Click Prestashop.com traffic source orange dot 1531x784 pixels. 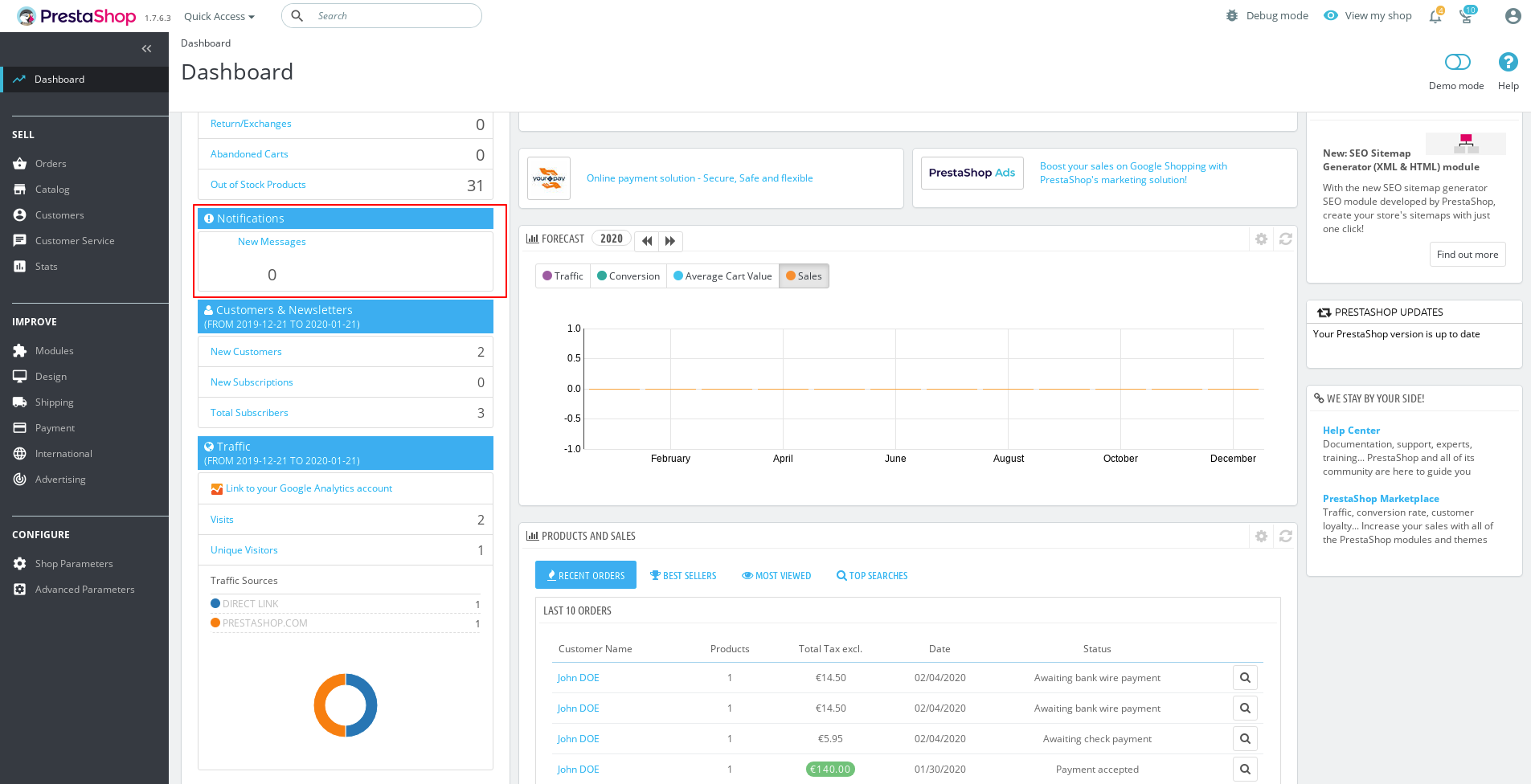215,623
